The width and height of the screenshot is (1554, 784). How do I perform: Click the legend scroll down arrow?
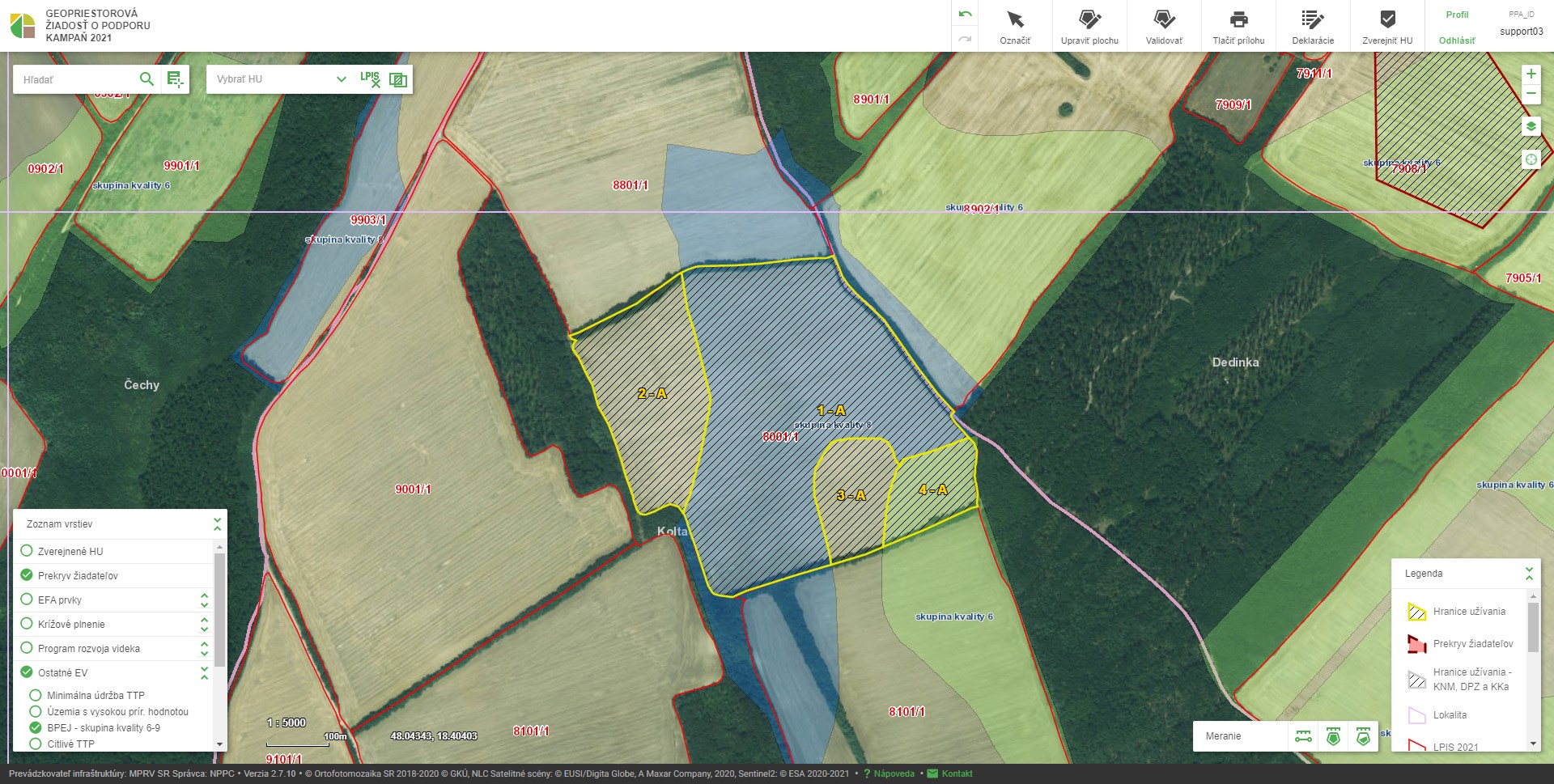click(x=1533, y=744)
